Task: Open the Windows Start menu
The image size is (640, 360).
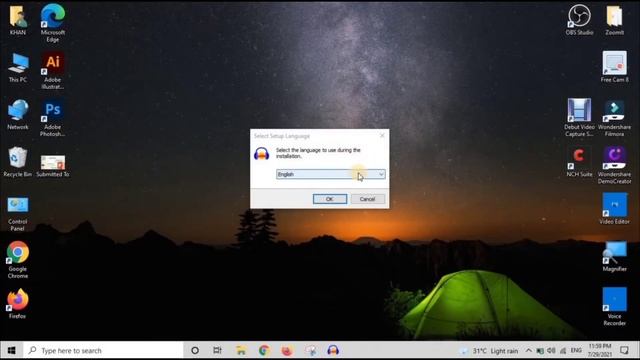Action: (x=11, y=351)
